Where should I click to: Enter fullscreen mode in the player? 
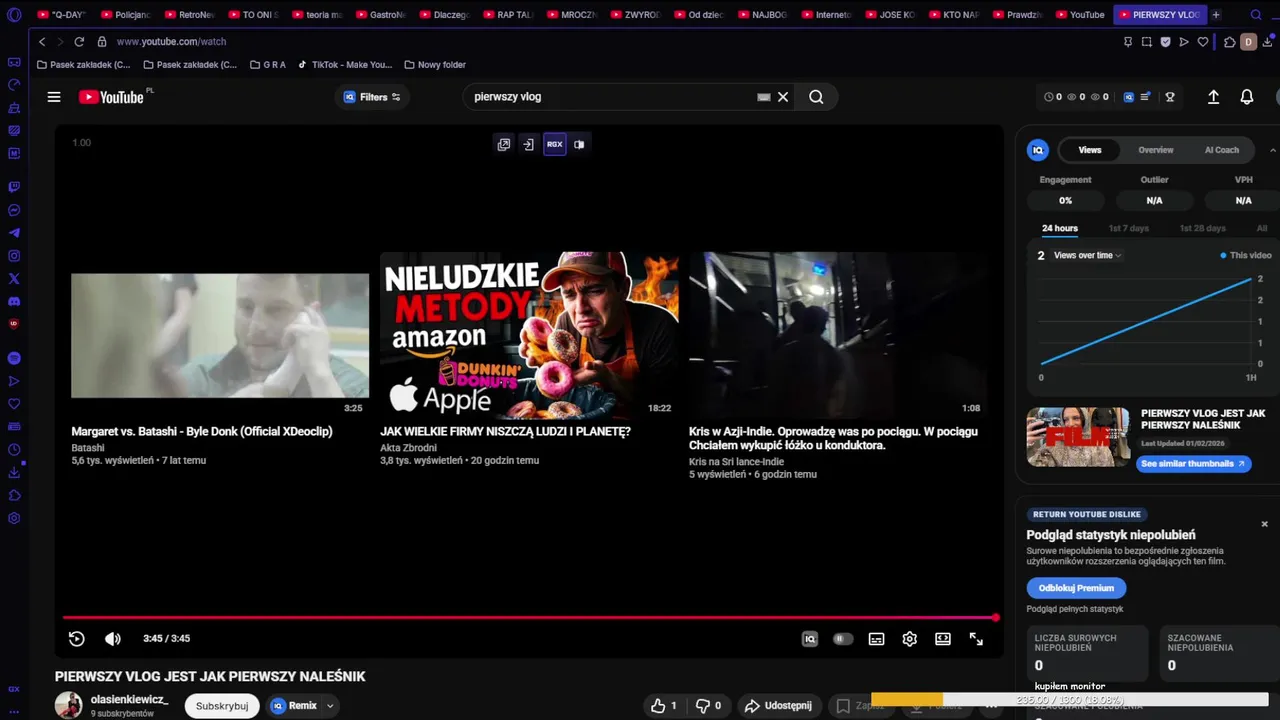tap(976, 639)
